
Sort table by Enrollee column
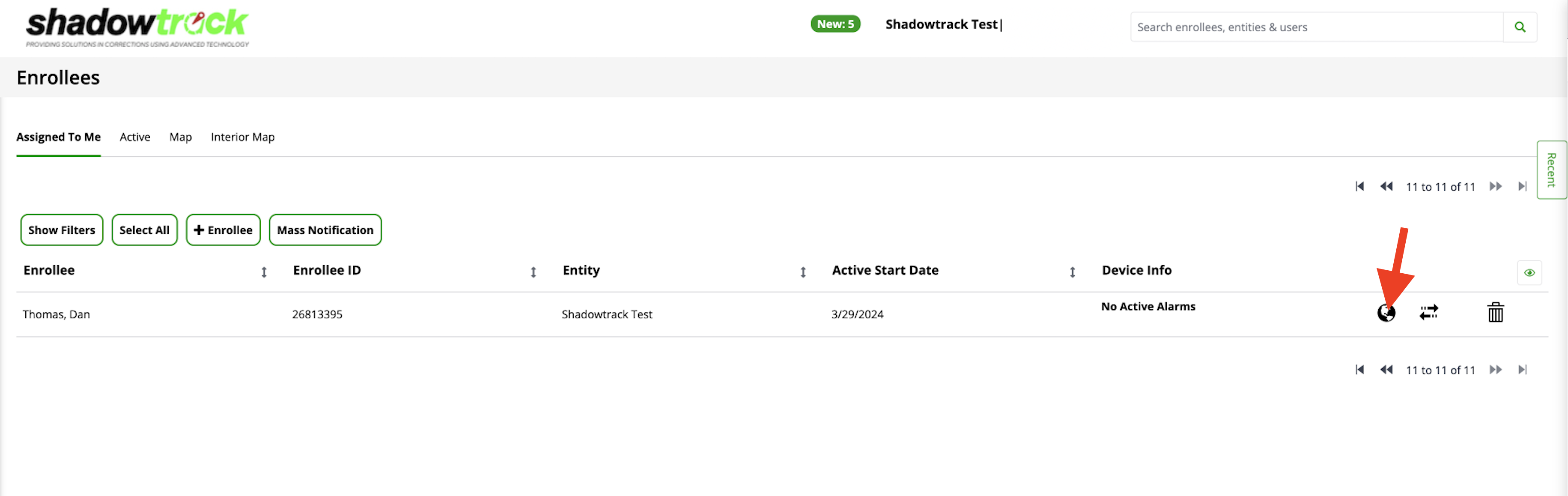coord(264,272)
